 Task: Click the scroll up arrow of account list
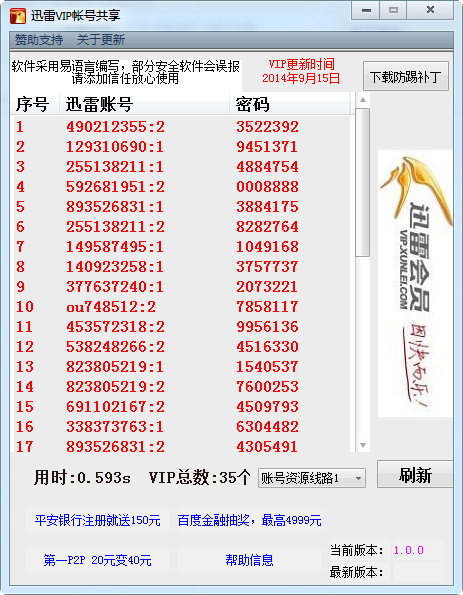[363, 100]
